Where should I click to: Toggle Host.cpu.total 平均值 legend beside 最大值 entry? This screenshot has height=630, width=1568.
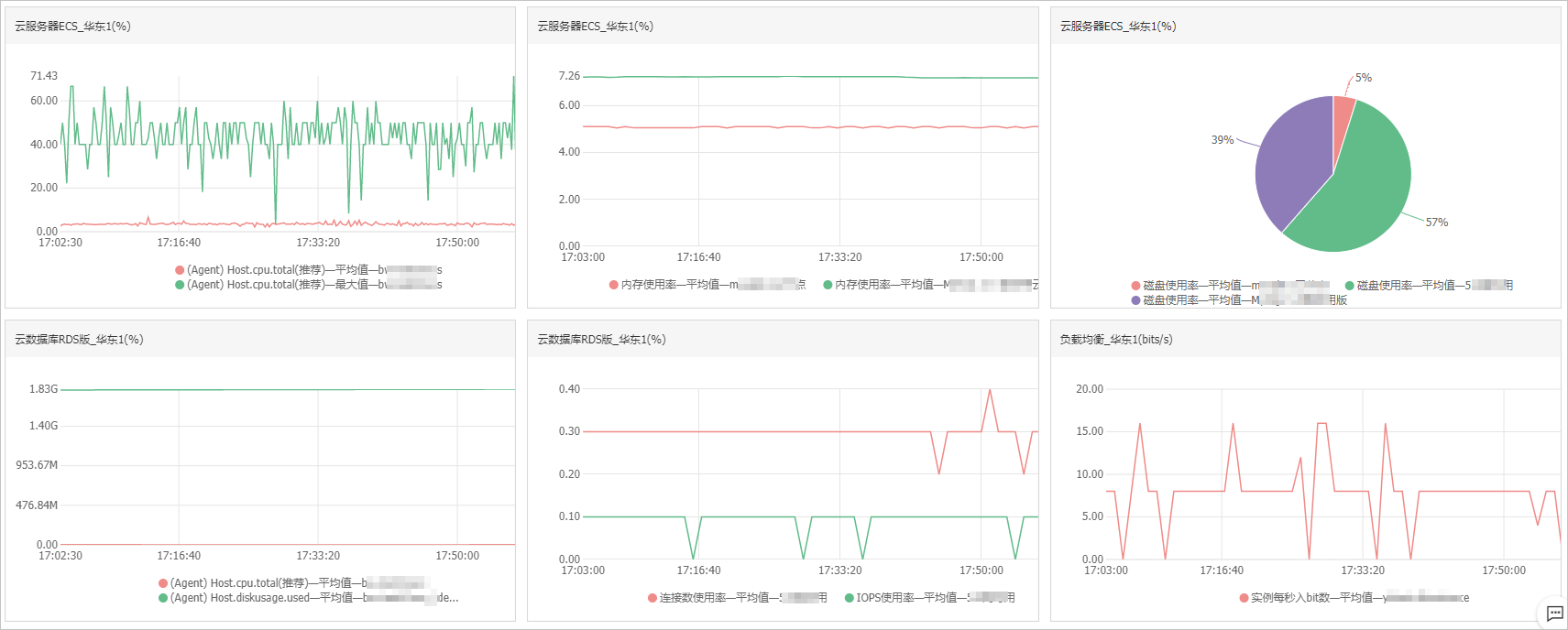309,270
